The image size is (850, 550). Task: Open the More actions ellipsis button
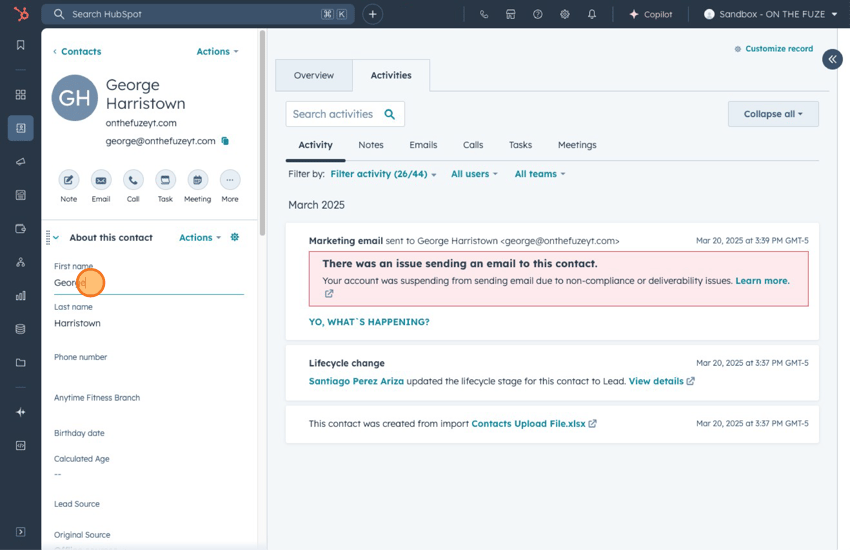[x=230, y=180]
